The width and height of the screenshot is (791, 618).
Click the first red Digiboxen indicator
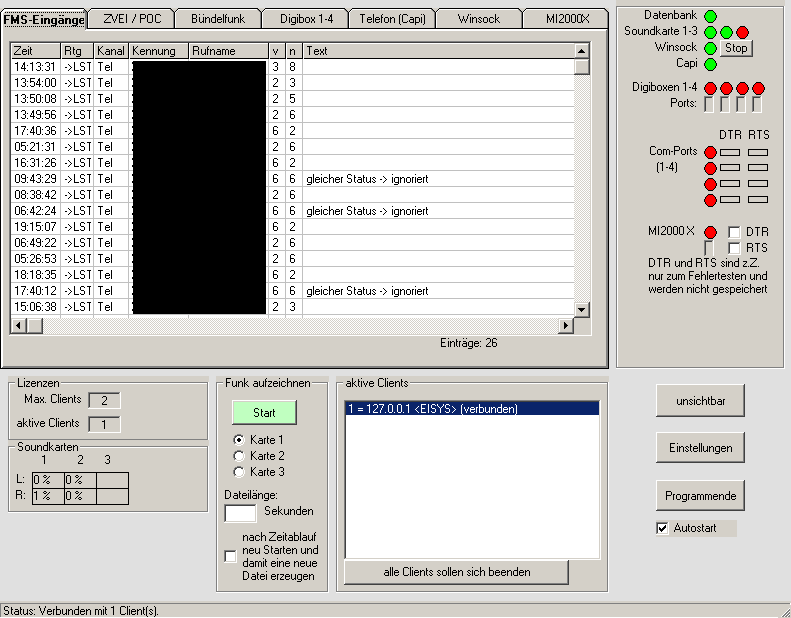point(710,88)
